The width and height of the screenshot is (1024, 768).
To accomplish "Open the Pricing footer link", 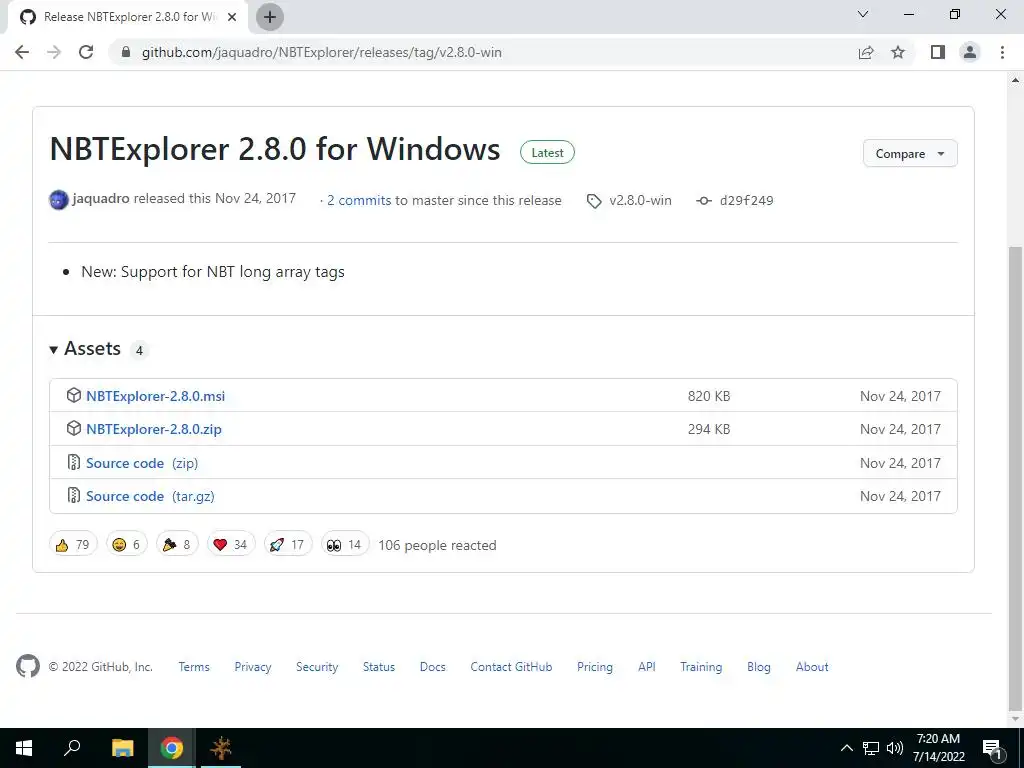I will (595, 667).
